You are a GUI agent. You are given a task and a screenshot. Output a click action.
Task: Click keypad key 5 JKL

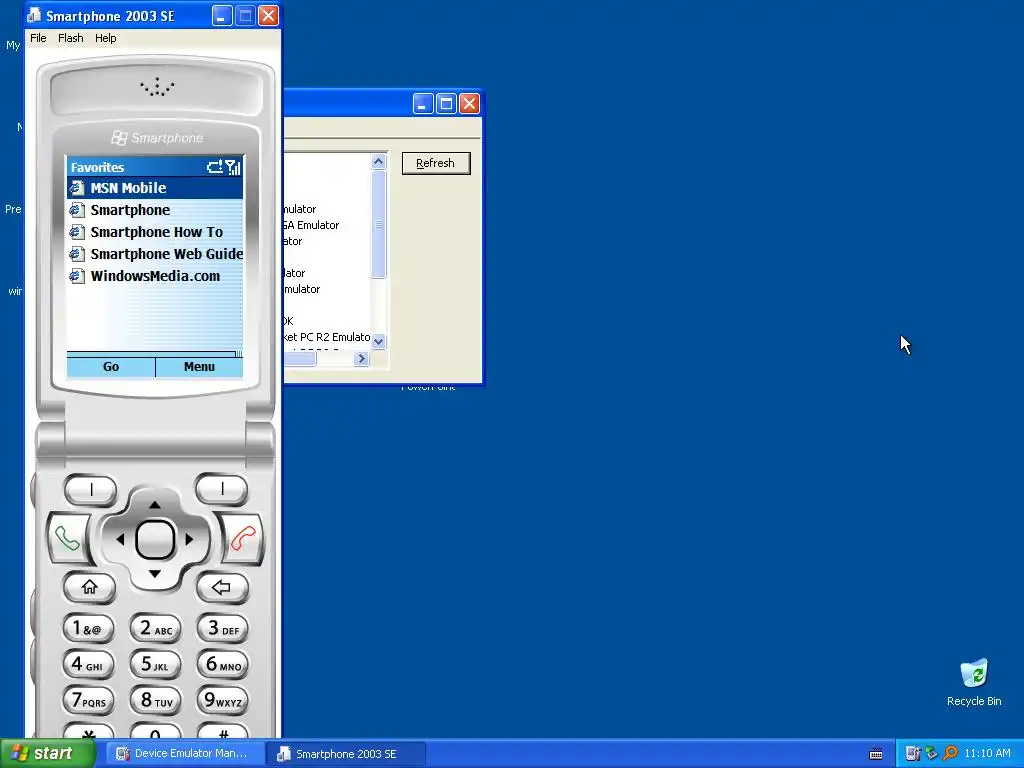point(155,664)
